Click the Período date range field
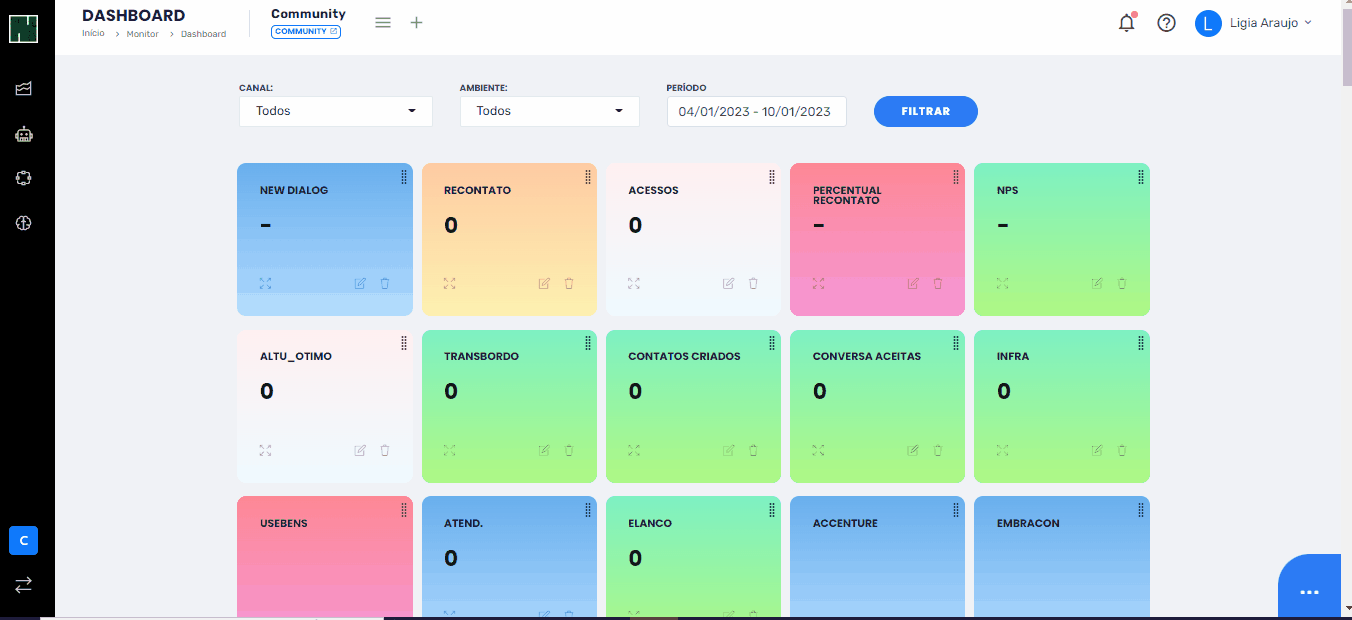 pyautogui.click(x=756, y=112)
